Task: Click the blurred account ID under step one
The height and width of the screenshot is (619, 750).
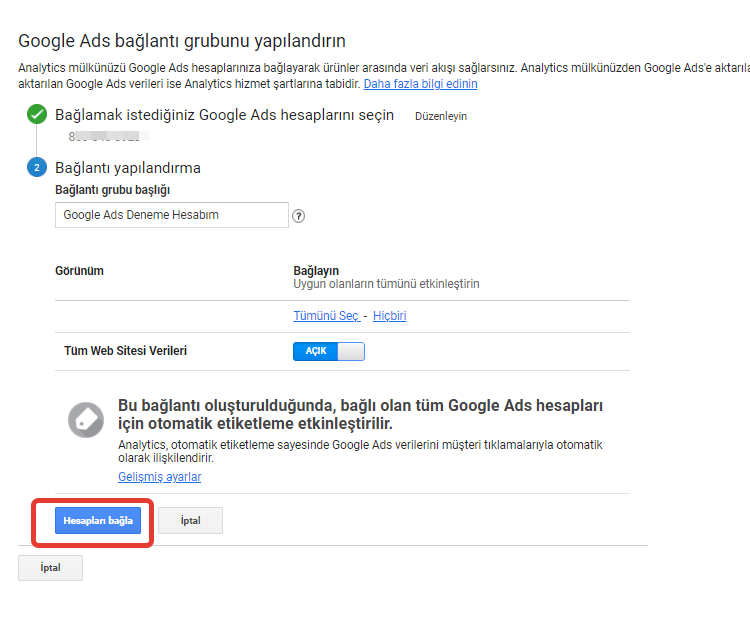Action: [108, 136]
